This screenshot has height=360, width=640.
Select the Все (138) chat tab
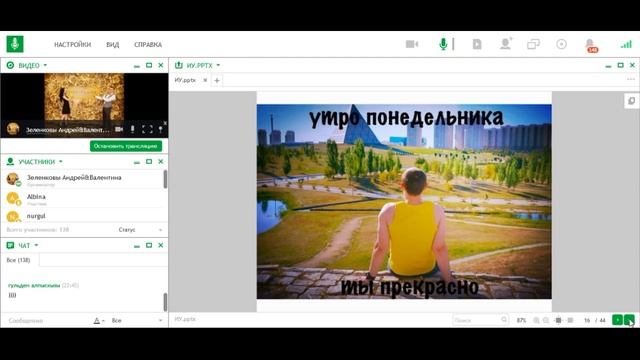click(x=19, y=260)
